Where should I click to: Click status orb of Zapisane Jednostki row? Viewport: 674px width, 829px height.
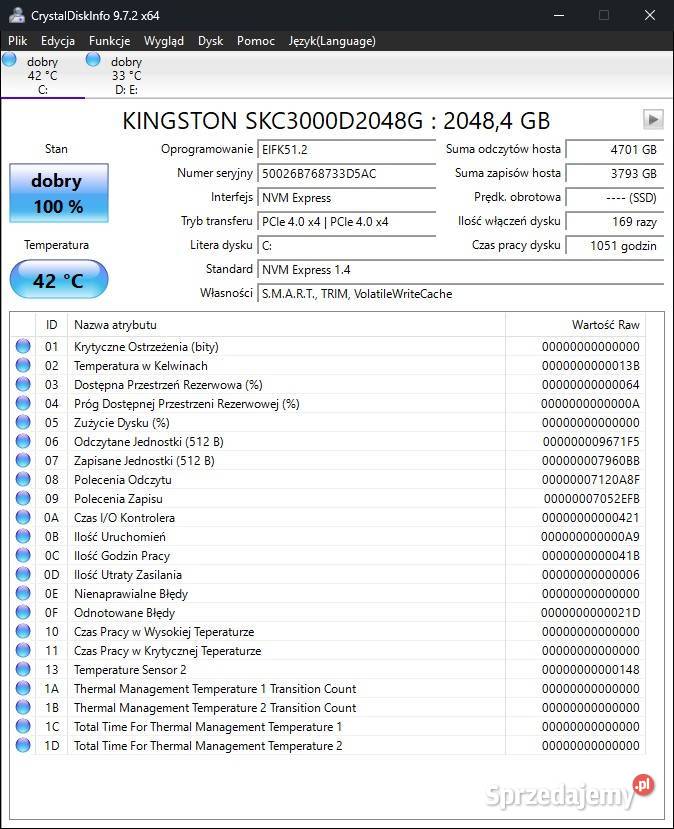(x=23, y=460)
